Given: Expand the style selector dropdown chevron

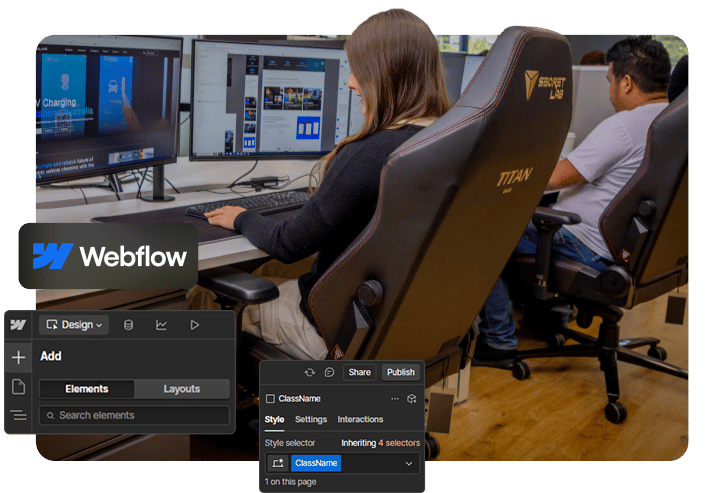Looking at the screenshot, I should [409, 463].
